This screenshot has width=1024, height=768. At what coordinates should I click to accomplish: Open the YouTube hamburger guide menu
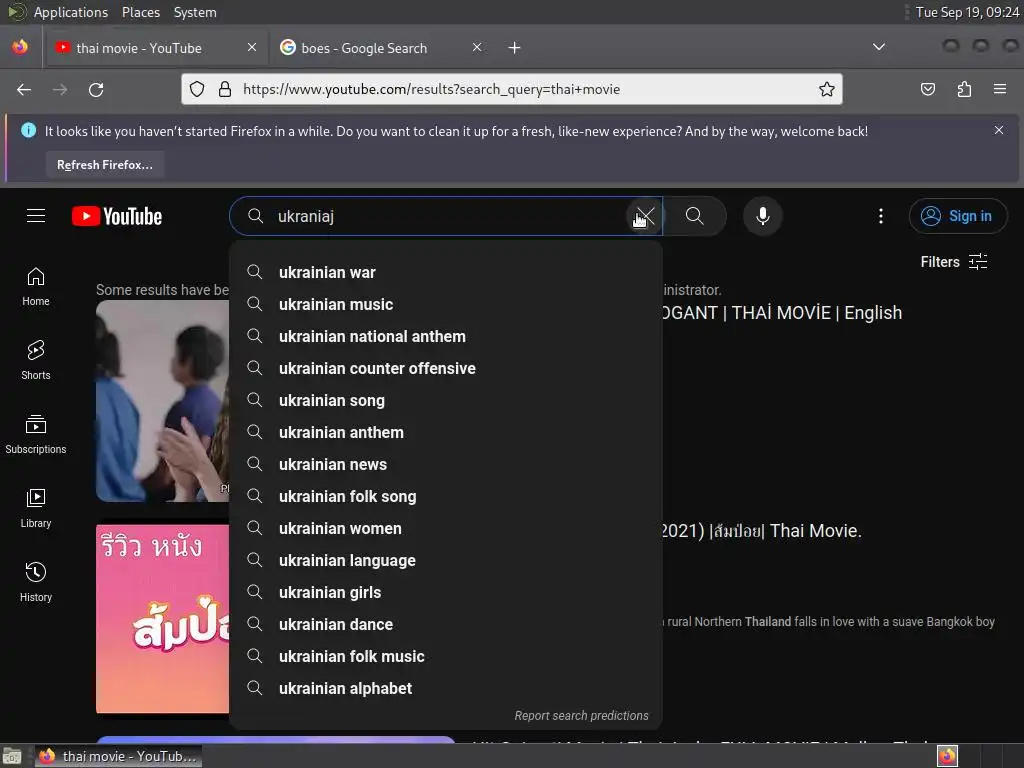36,216
